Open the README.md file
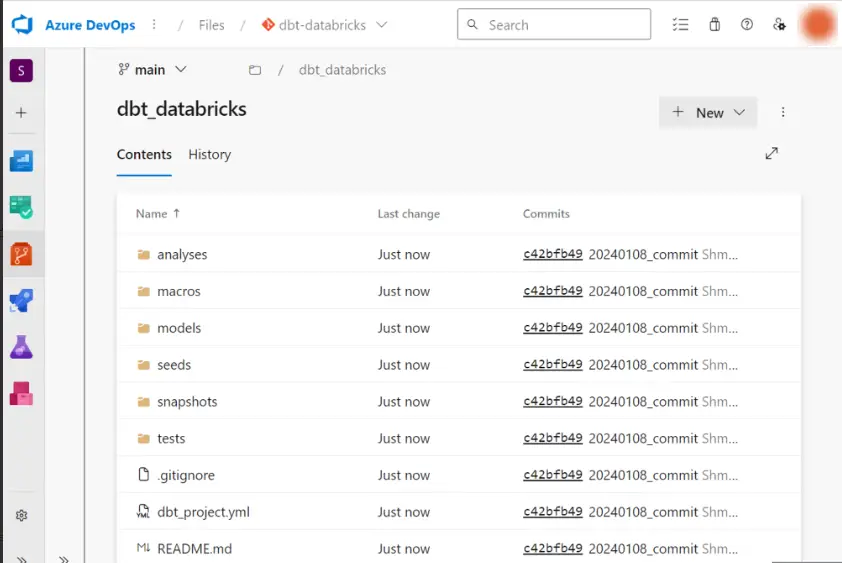 [x=194, y=549]
